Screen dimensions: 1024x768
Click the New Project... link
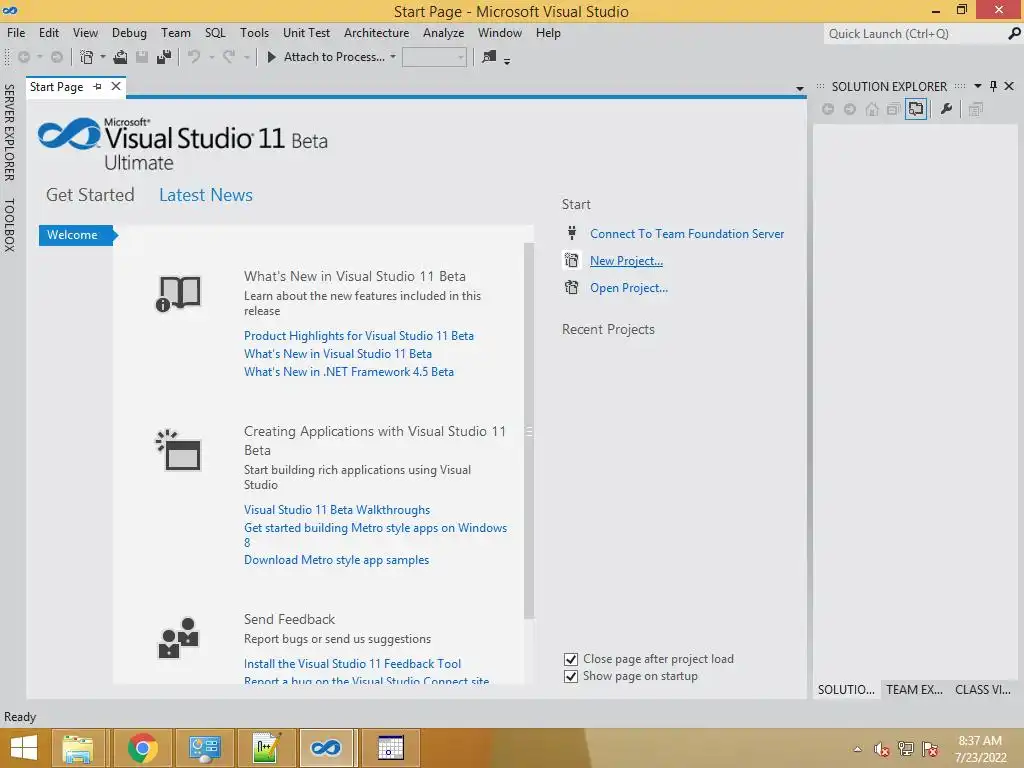pos(626,261)
